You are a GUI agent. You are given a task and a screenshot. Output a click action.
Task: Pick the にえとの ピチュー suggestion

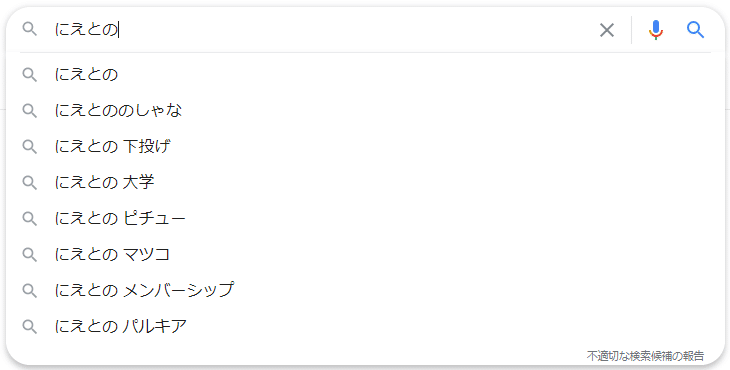pyautogui.click(x=365, y=218)
